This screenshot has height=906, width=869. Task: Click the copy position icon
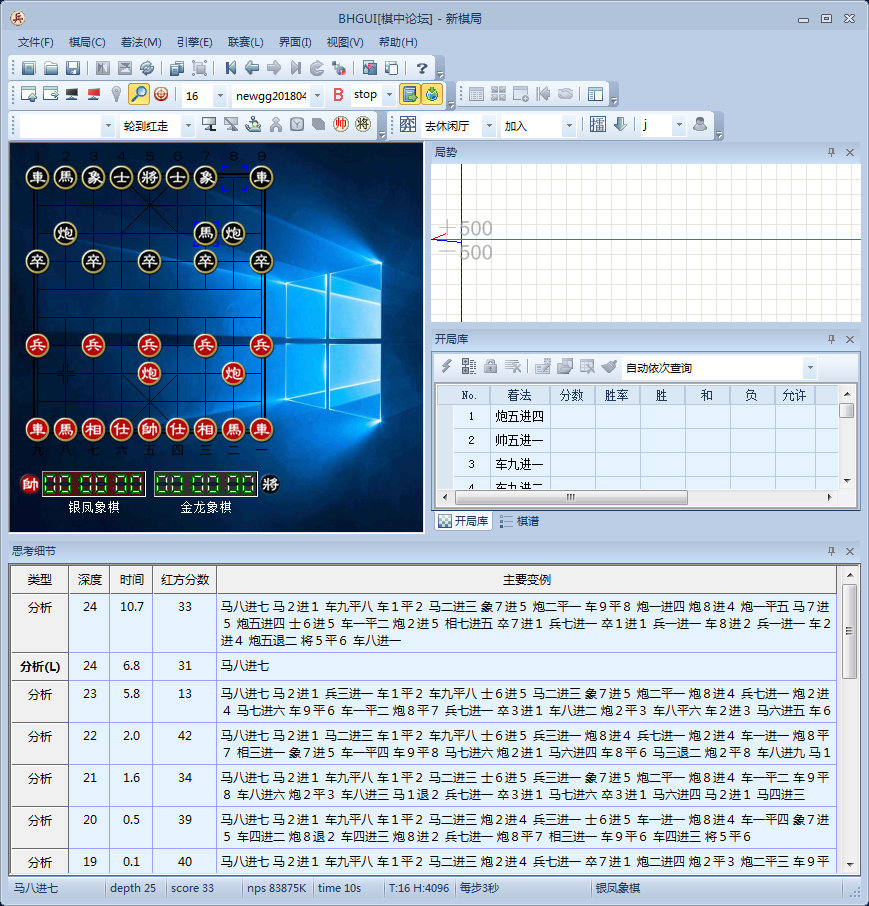click(177, 68)
